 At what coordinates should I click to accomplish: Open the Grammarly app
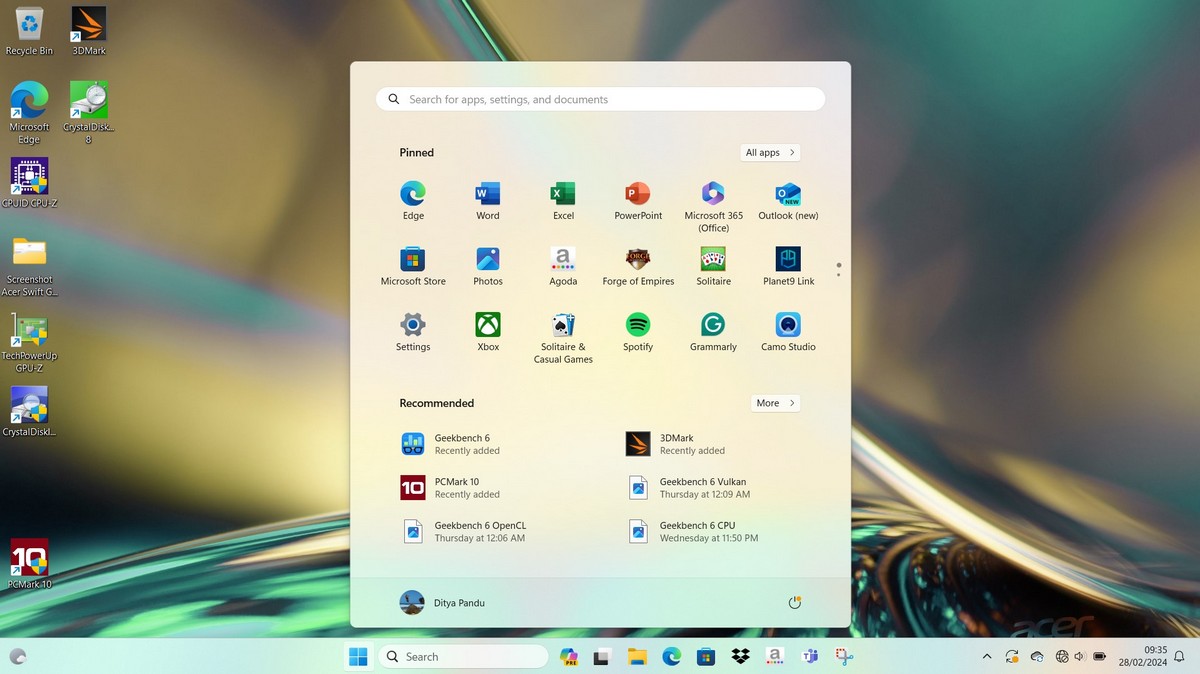click(713, 333)
